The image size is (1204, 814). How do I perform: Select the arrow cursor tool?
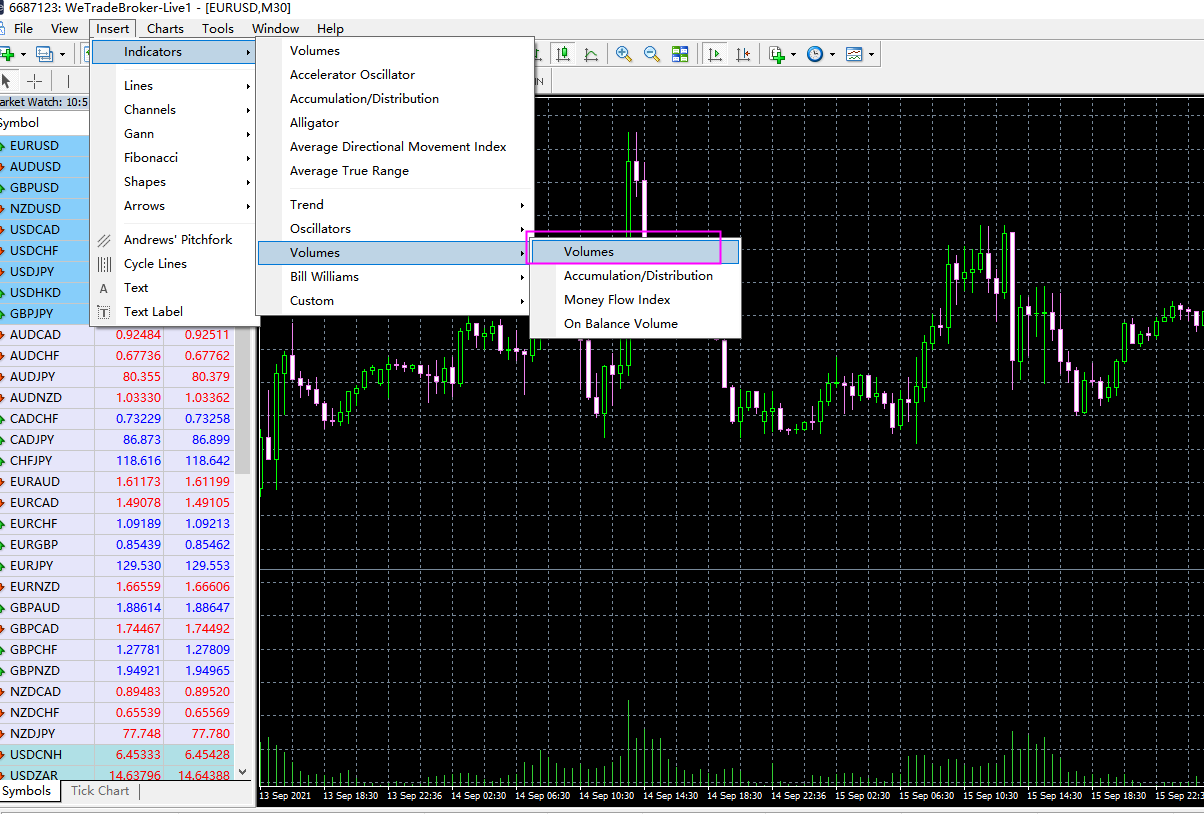pyautogui.click(x=7, y=81)
